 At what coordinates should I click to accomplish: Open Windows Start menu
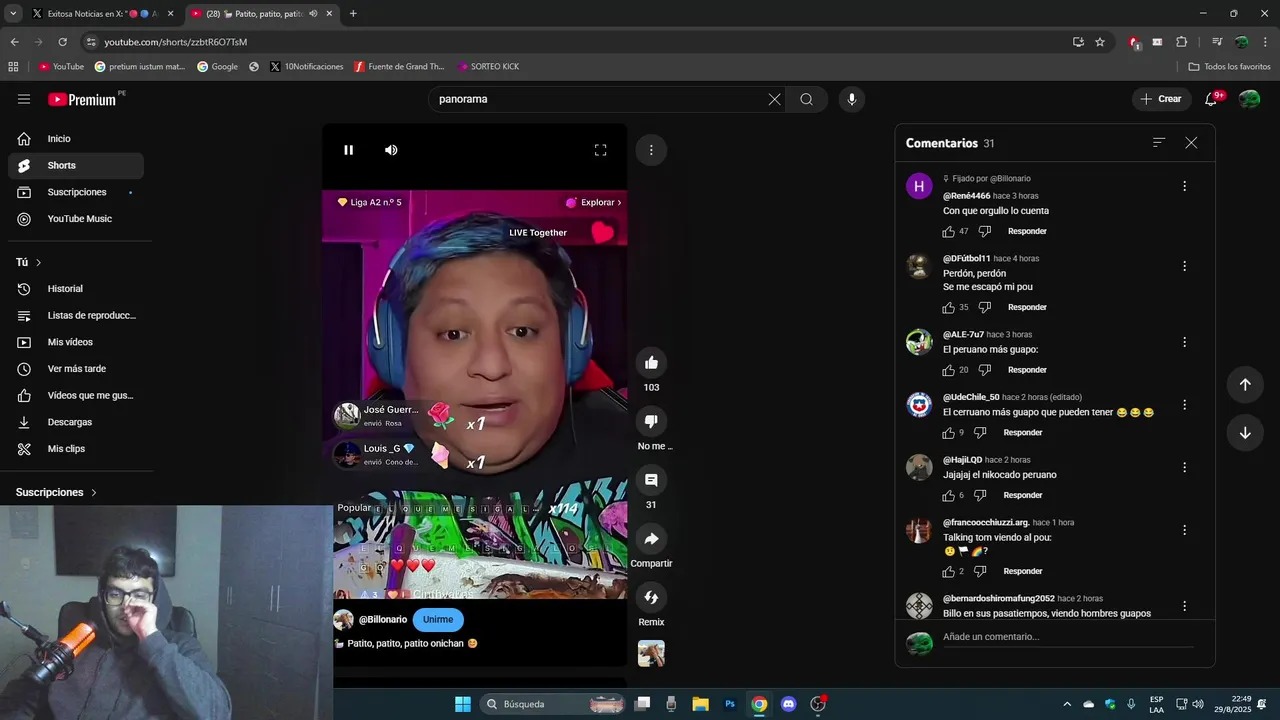coord(463,704)
